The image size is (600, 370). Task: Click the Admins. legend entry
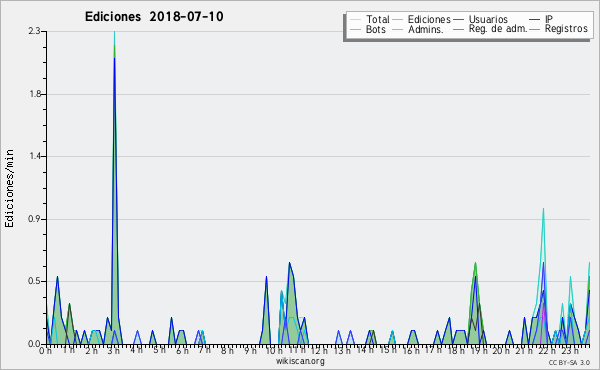pyautogui.click(x=418, y=29)
